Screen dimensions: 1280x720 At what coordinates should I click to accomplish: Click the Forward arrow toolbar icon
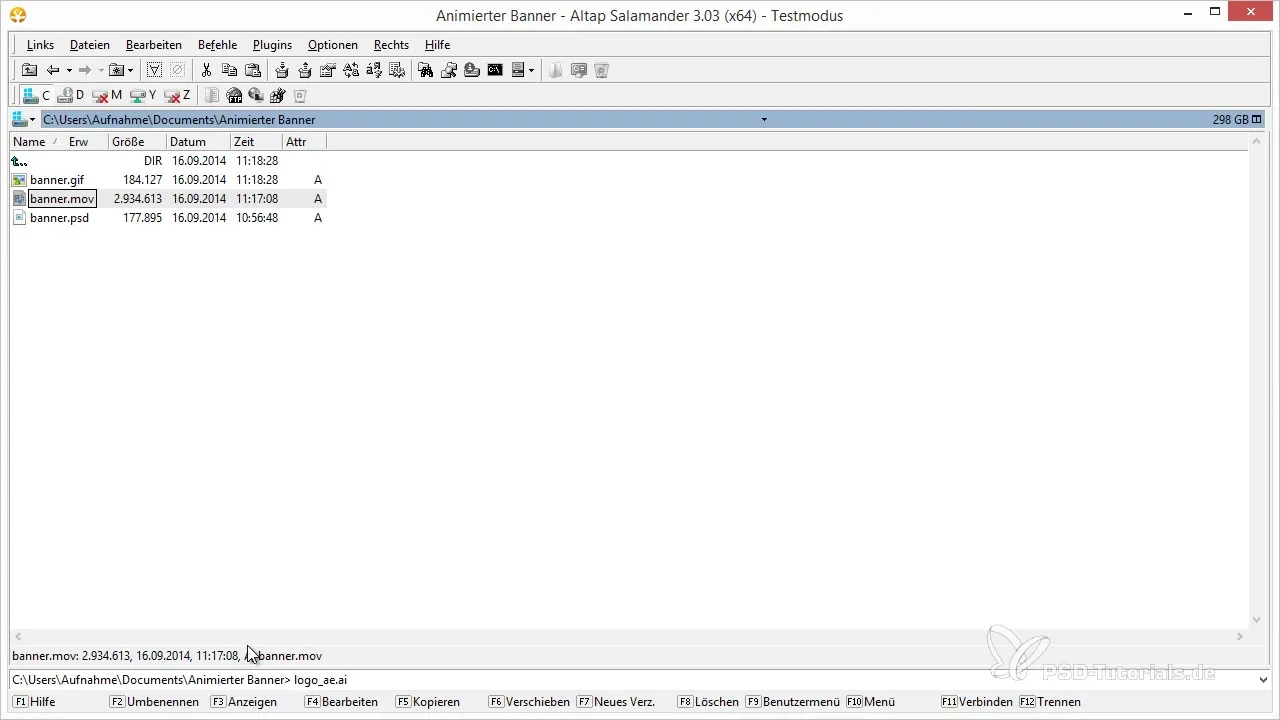pyautogui.click(x=85, y=70)
